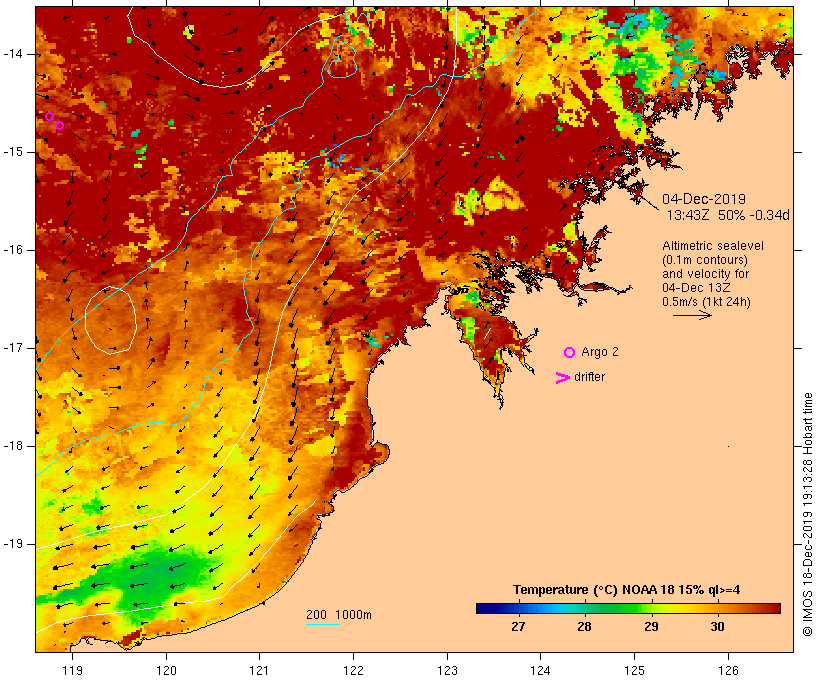Screen dimensions: 820x680
Task: Click the '(0.1m contours)' caption line
Action: (705, 260)
